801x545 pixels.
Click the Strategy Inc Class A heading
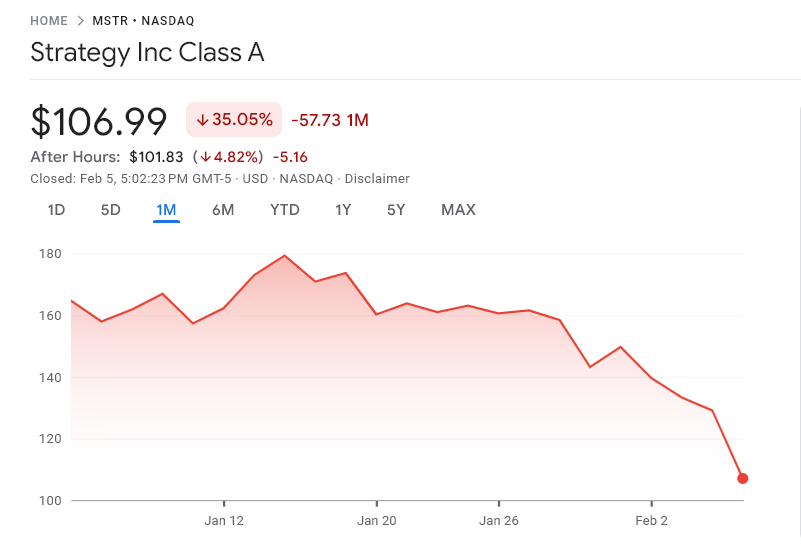tap(147, 53)
